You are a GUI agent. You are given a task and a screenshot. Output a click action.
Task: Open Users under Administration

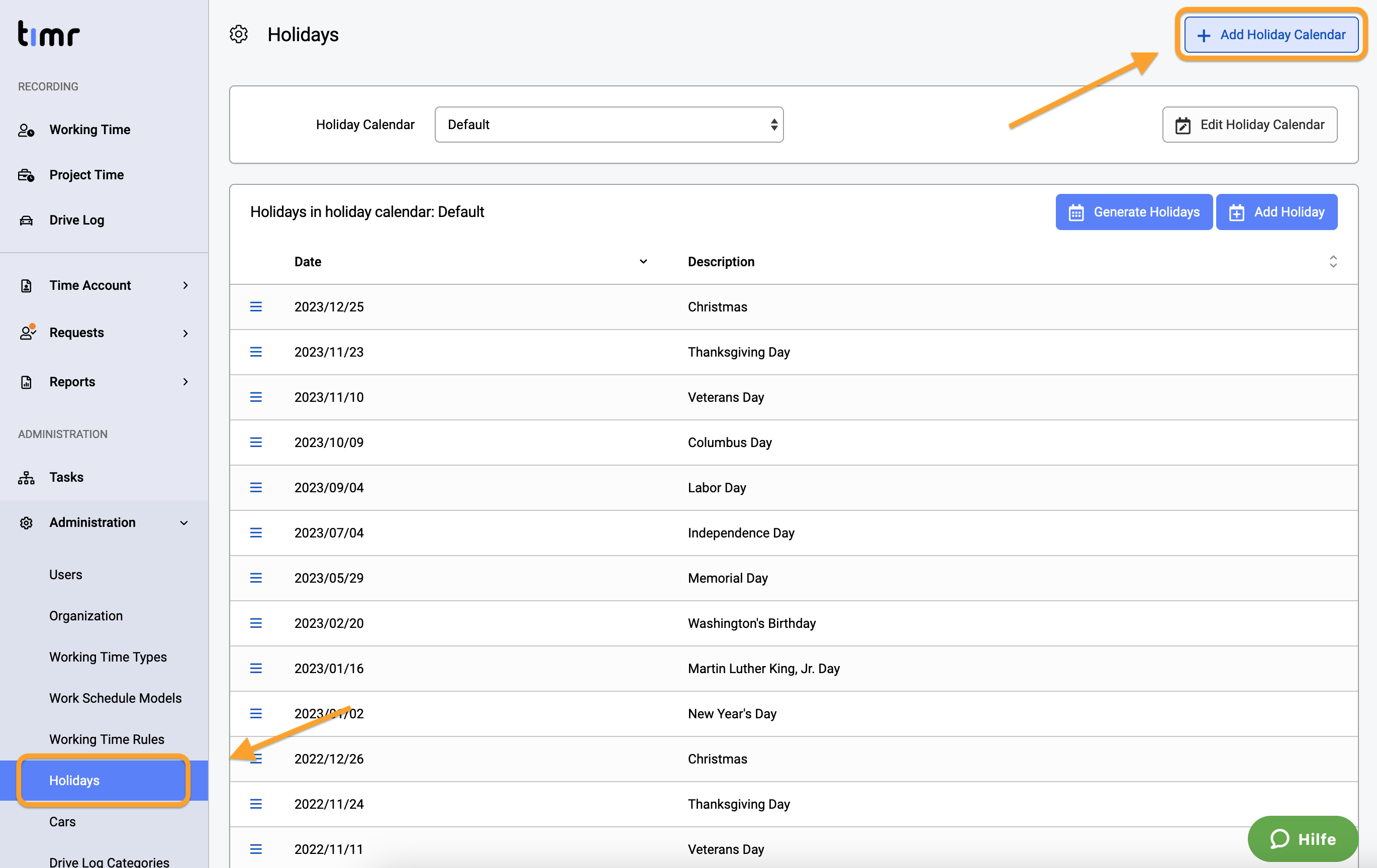coord(66,574)
